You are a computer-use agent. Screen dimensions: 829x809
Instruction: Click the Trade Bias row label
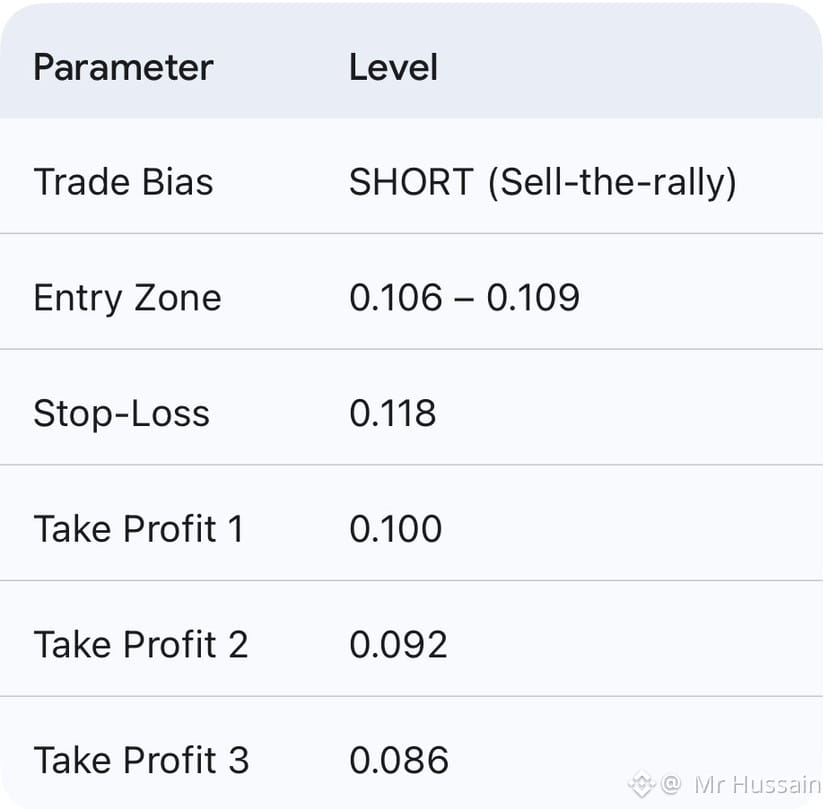[123, 182]
